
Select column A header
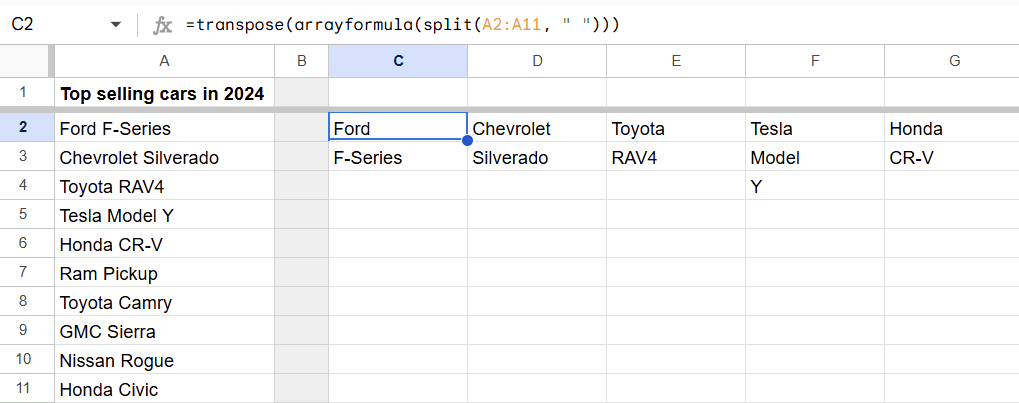[164, 61]
